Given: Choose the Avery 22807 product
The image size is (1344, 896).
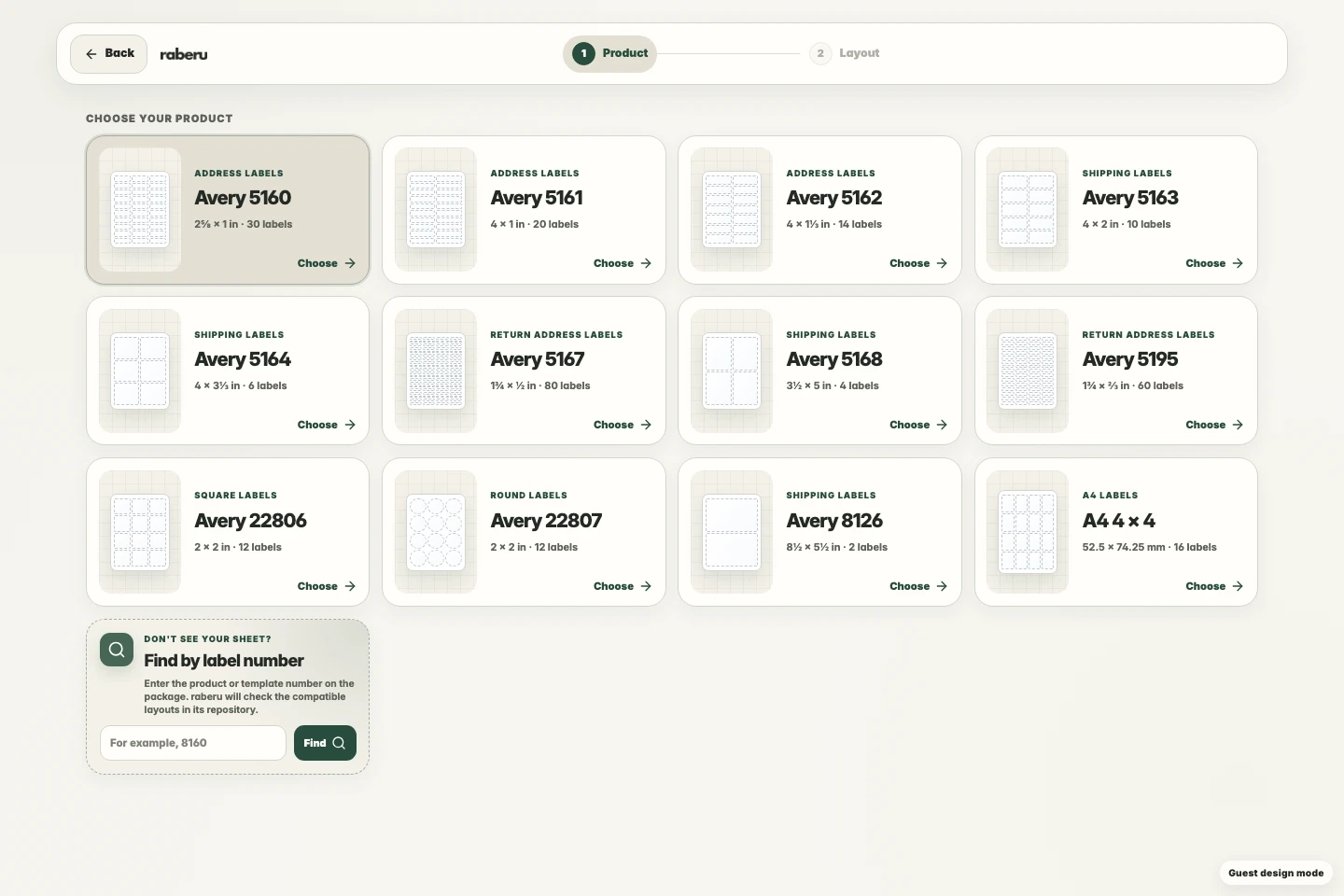Looking at the screenshot, I should tap(623, 586).
